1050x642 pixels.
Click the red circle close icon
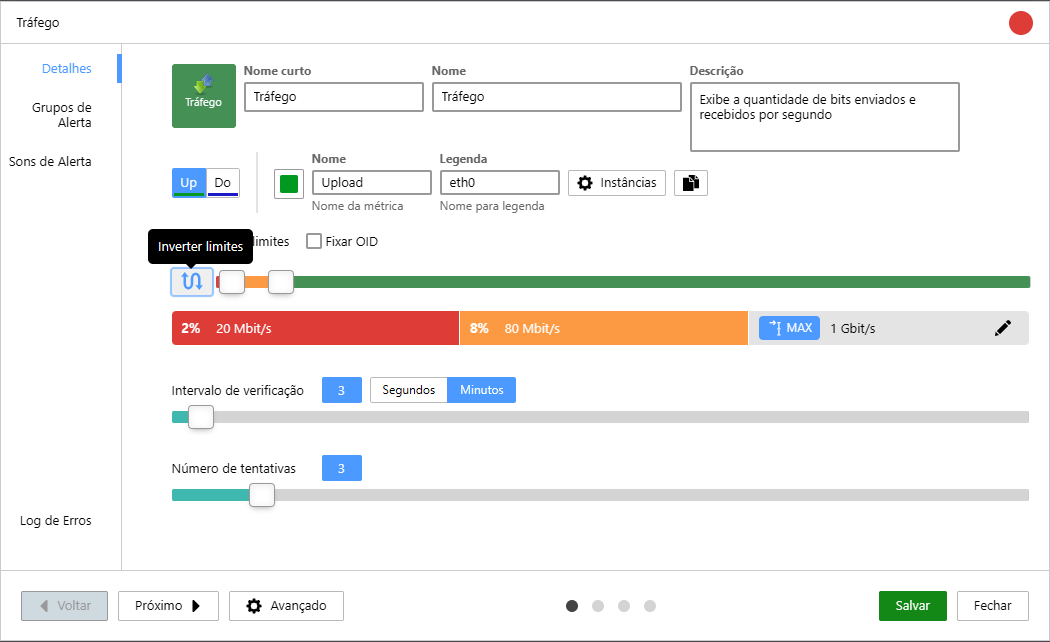coord(1020,22)
